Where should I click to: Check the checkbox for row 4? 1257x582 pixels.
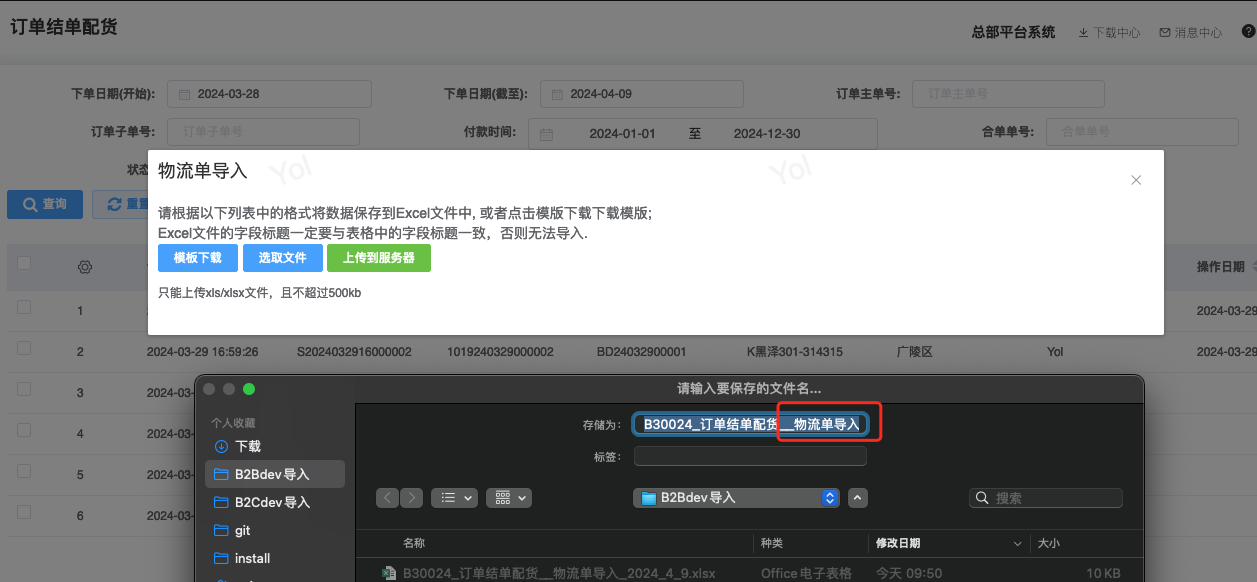(x=24, y=430)
